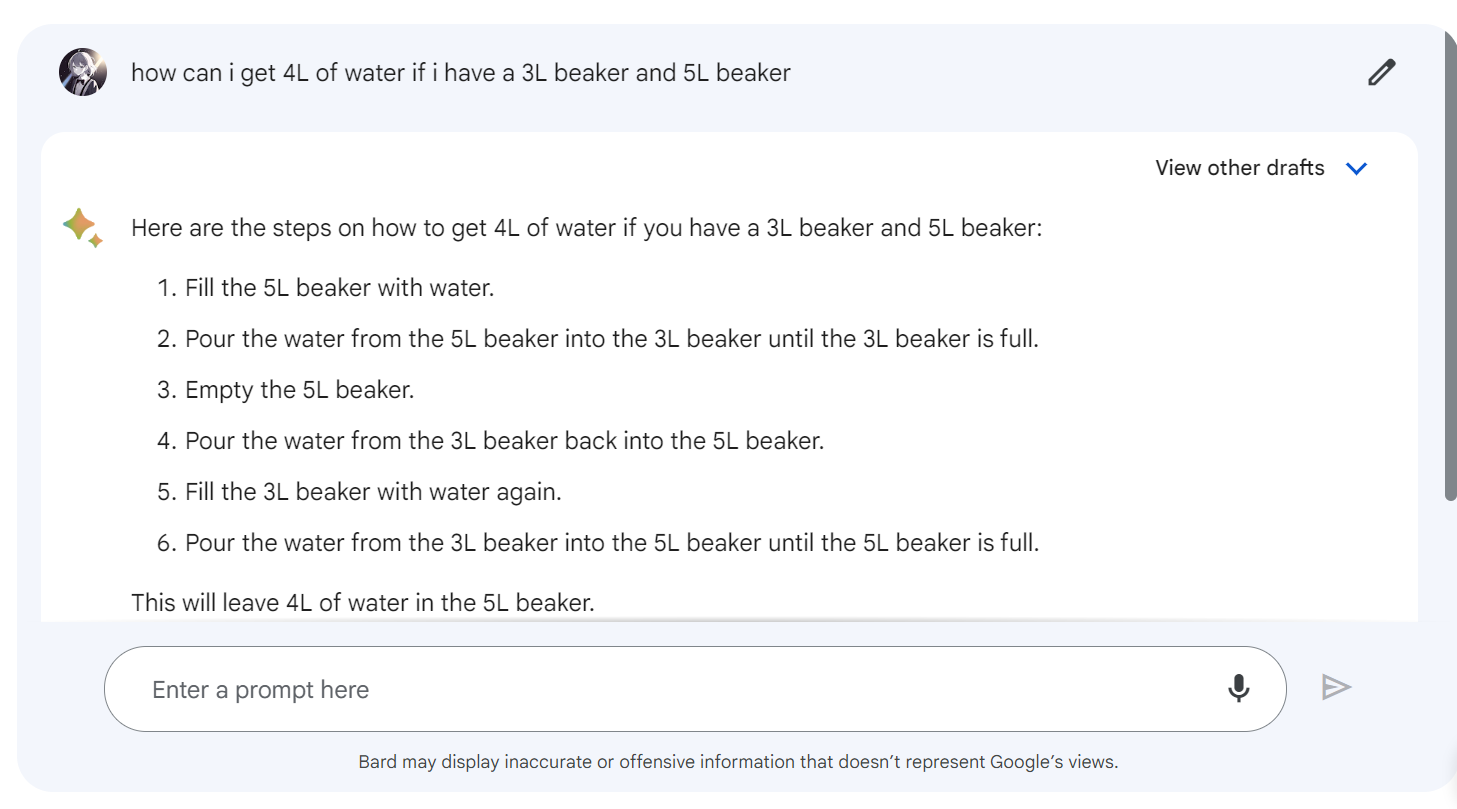Click the "Here are the steps" intro line

pyautogui.click(x=586, y=228)
